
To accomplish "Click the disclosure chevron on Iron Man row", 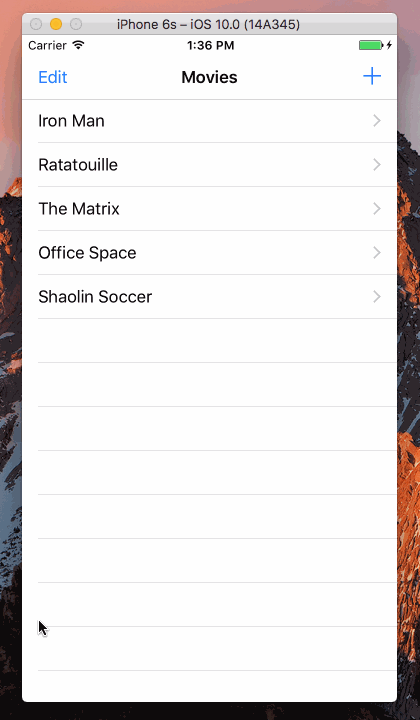I will (x=377, y=121).
